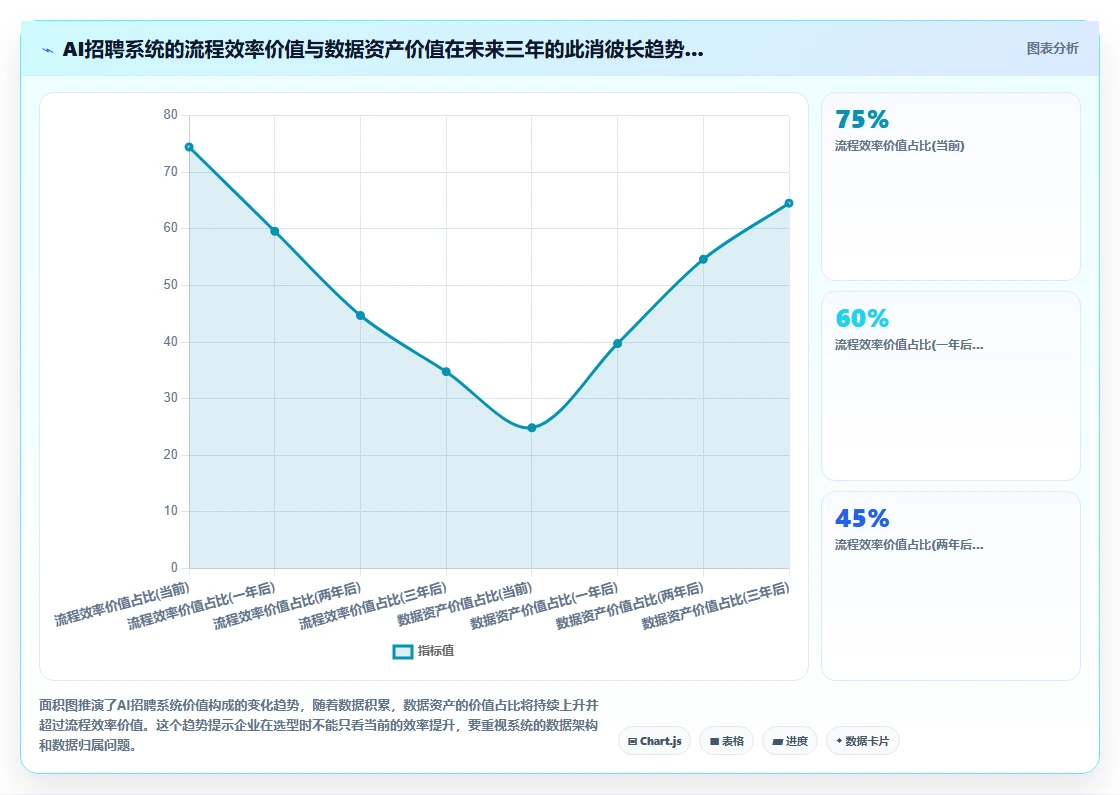Click the 75% data card value

click(861, 119)
